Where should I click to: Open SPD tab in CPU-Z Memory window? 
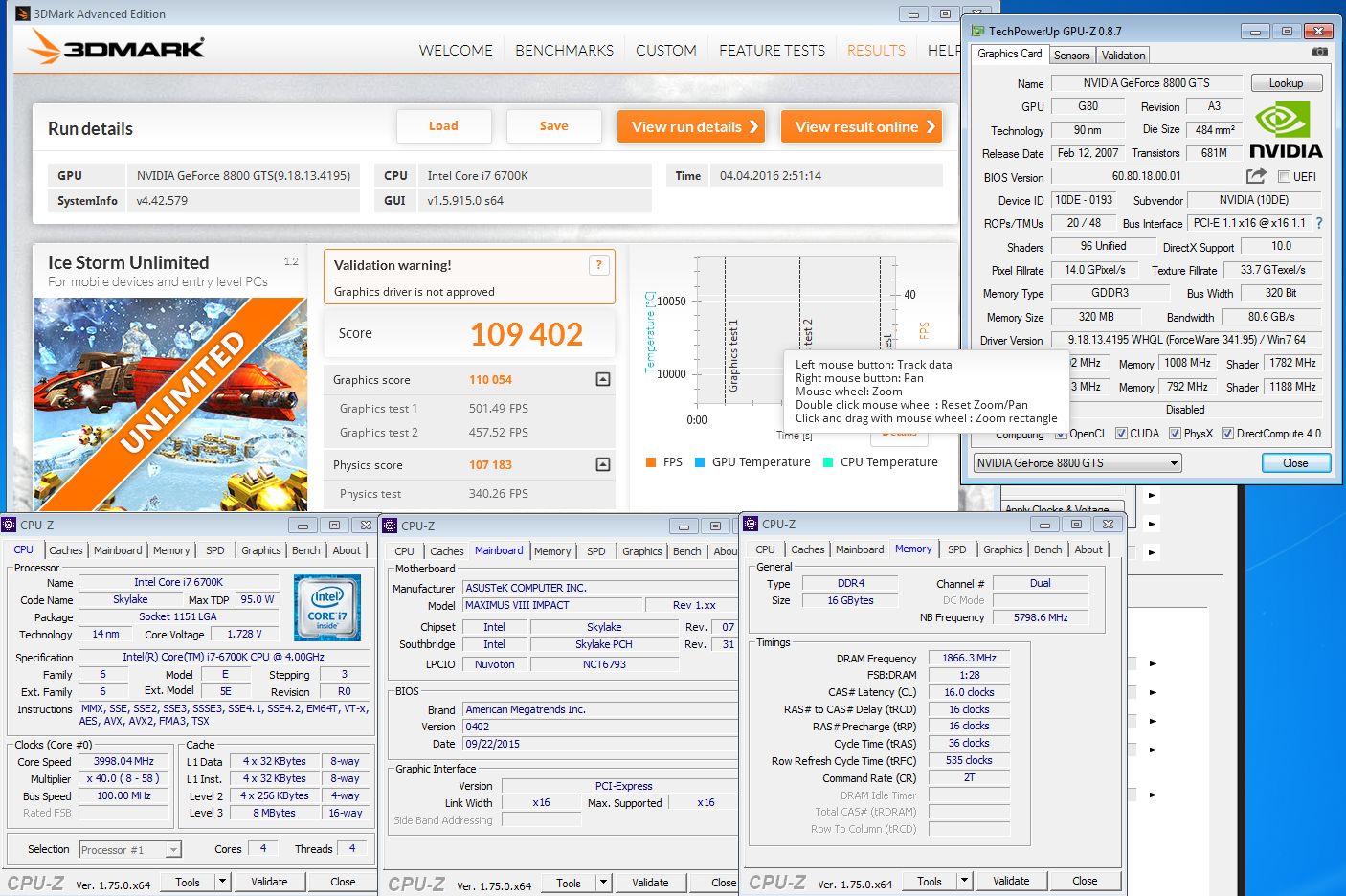[x=956, y=549]
